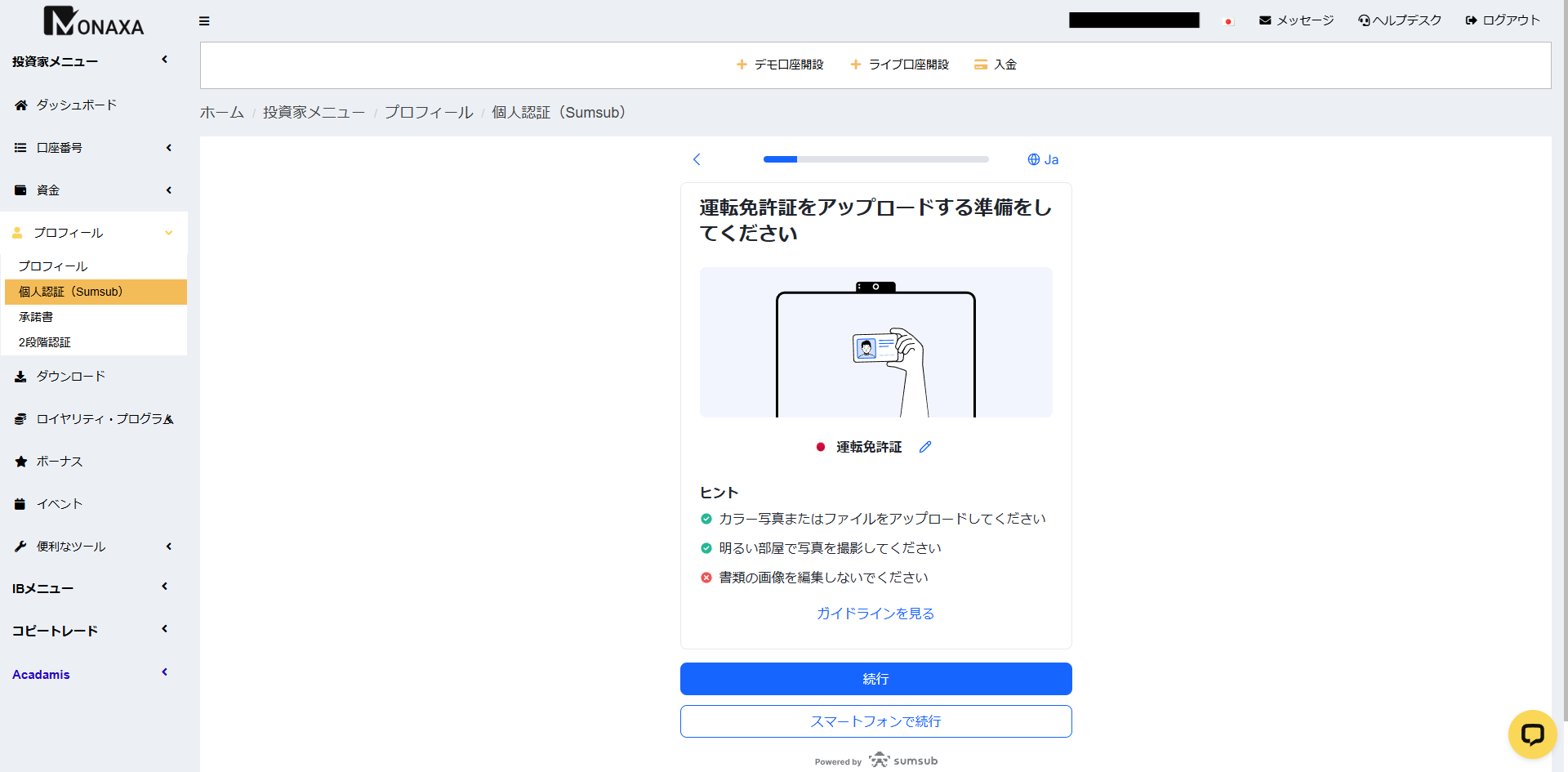1568x772 pixels.
Task: Click the hamburger menu icon
Action: 204,21
